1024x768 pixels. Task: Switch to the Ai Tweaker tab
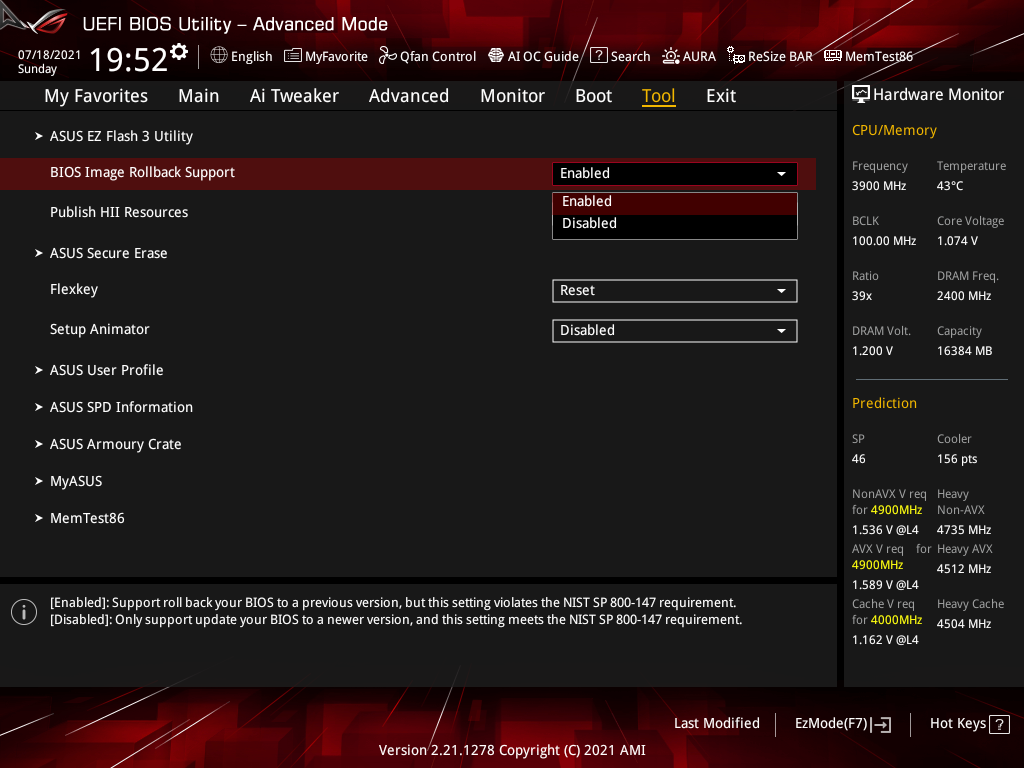click(x=294, y=95)
